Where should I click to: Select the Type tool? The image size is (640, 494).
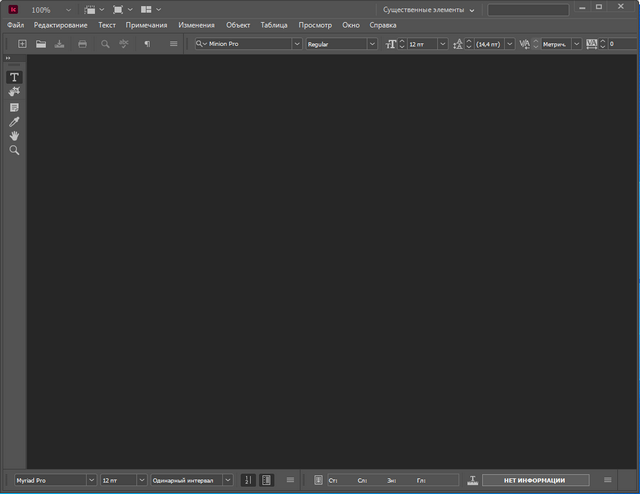pos(14,77)
